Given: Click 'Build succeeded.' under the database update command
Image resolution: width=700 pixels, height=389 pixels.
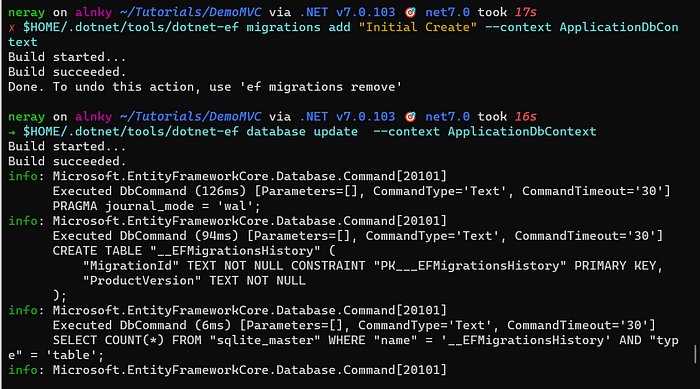Looking at the screenshot, I should pos(67,161).
